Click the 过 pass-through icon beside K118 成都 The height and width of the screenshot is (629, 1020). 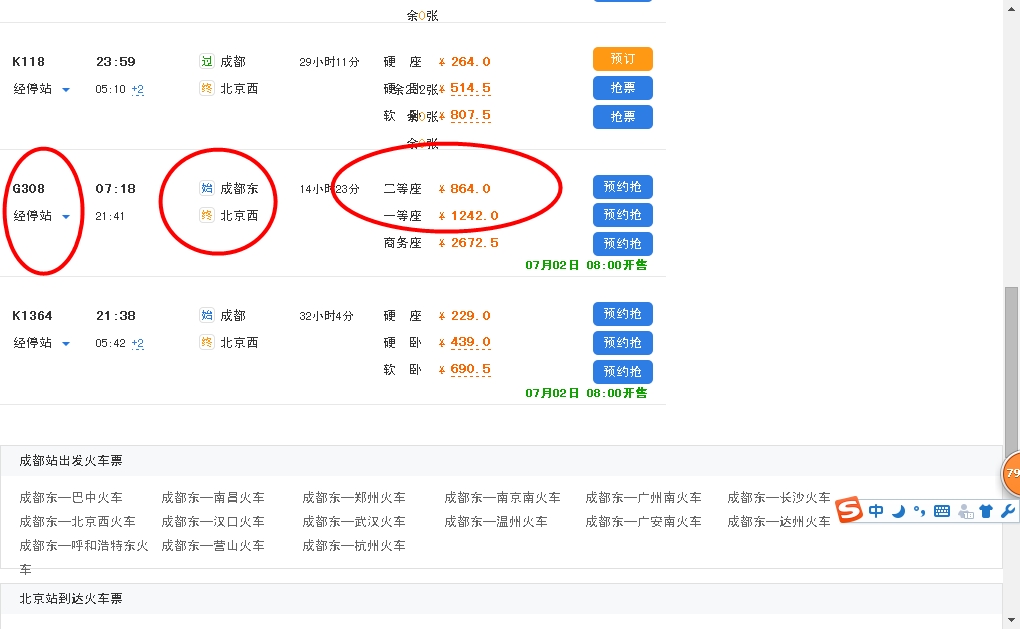[x=207, y=62]
